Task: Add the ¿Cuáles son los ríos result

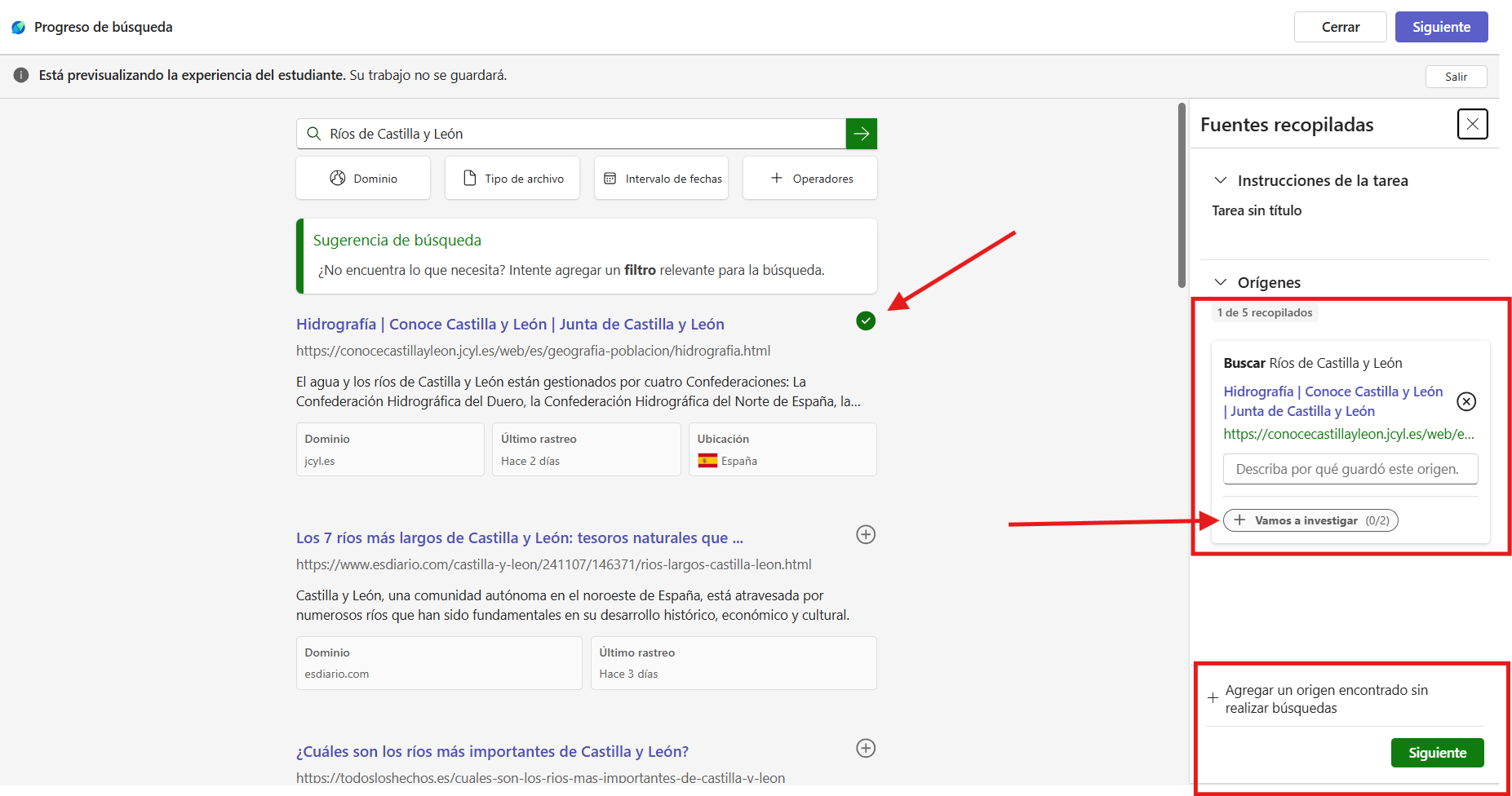Action: (866, 748)
